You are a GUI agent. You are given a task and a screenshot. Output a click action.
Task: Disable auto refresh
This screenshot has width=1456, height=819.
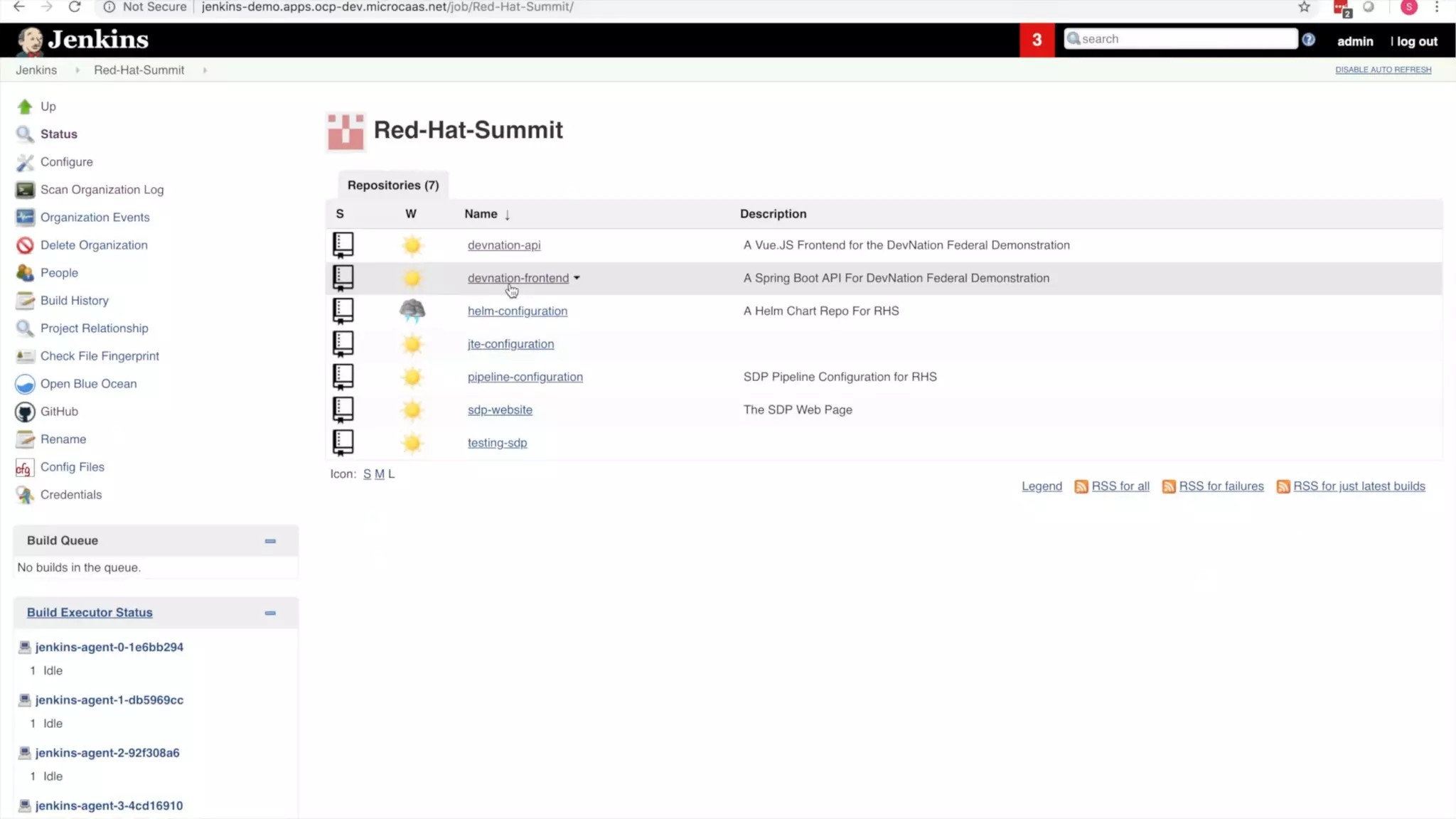coord(1383,70)
